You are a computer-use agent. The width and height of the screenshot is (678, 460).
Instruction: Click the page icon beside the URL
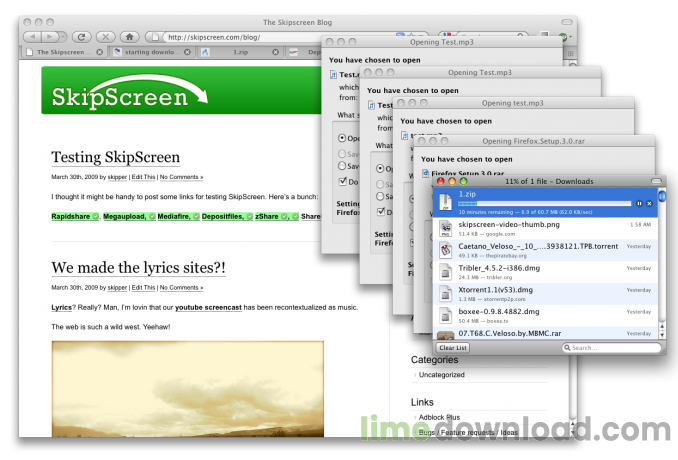154,37
